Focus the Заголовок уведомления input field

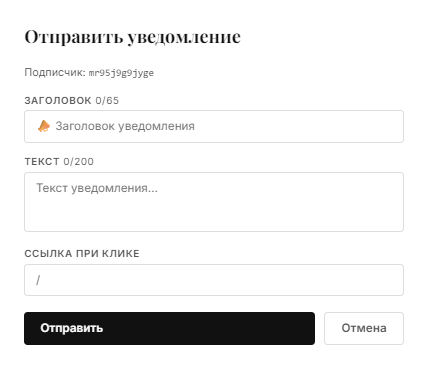click(x=214, y=126)
